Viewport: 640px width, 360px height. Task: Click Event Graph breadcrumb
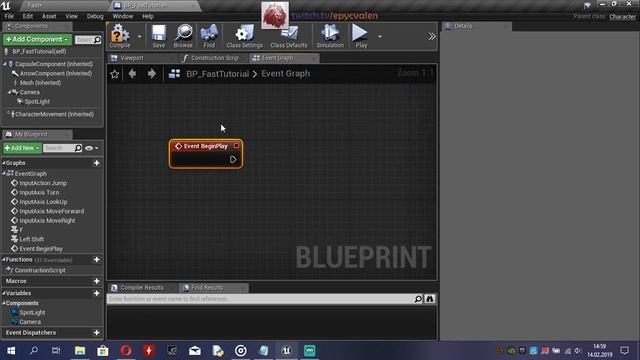286,74
